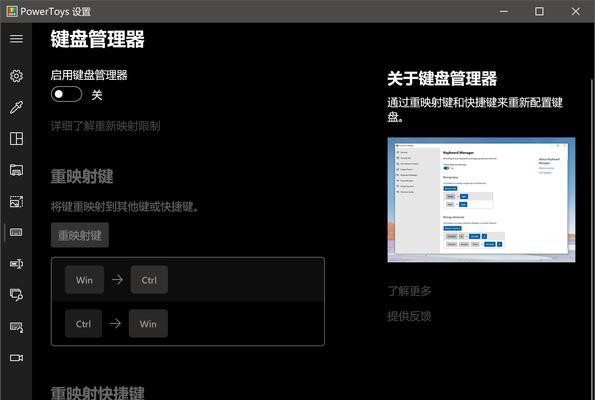
Task: Open Image Resizer icon
Action: click(x=16, y=202)
